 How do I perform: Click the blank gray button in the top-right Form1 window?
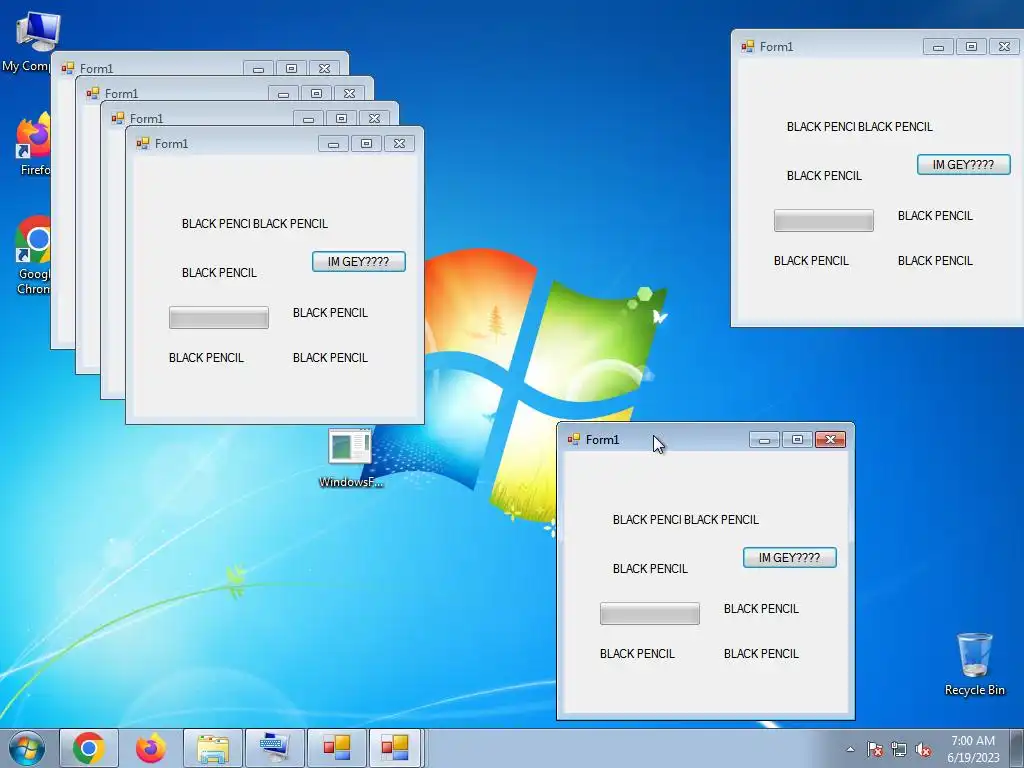824,221
